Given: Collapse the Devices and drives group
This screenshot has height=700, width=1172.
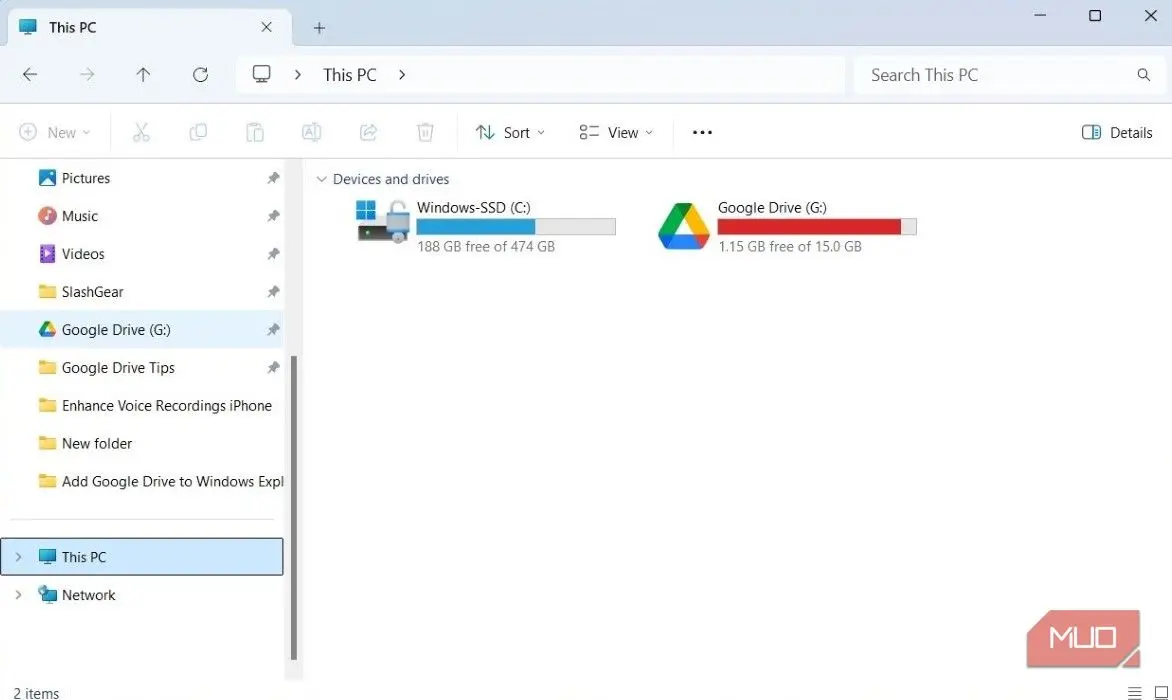Looking at the screenshot, I should (321, 179).
